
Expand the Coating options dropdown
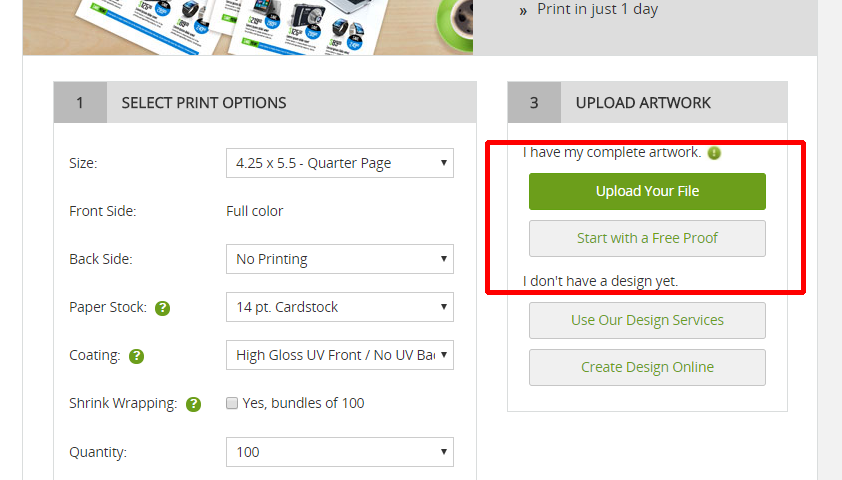[x=340, y=355]
